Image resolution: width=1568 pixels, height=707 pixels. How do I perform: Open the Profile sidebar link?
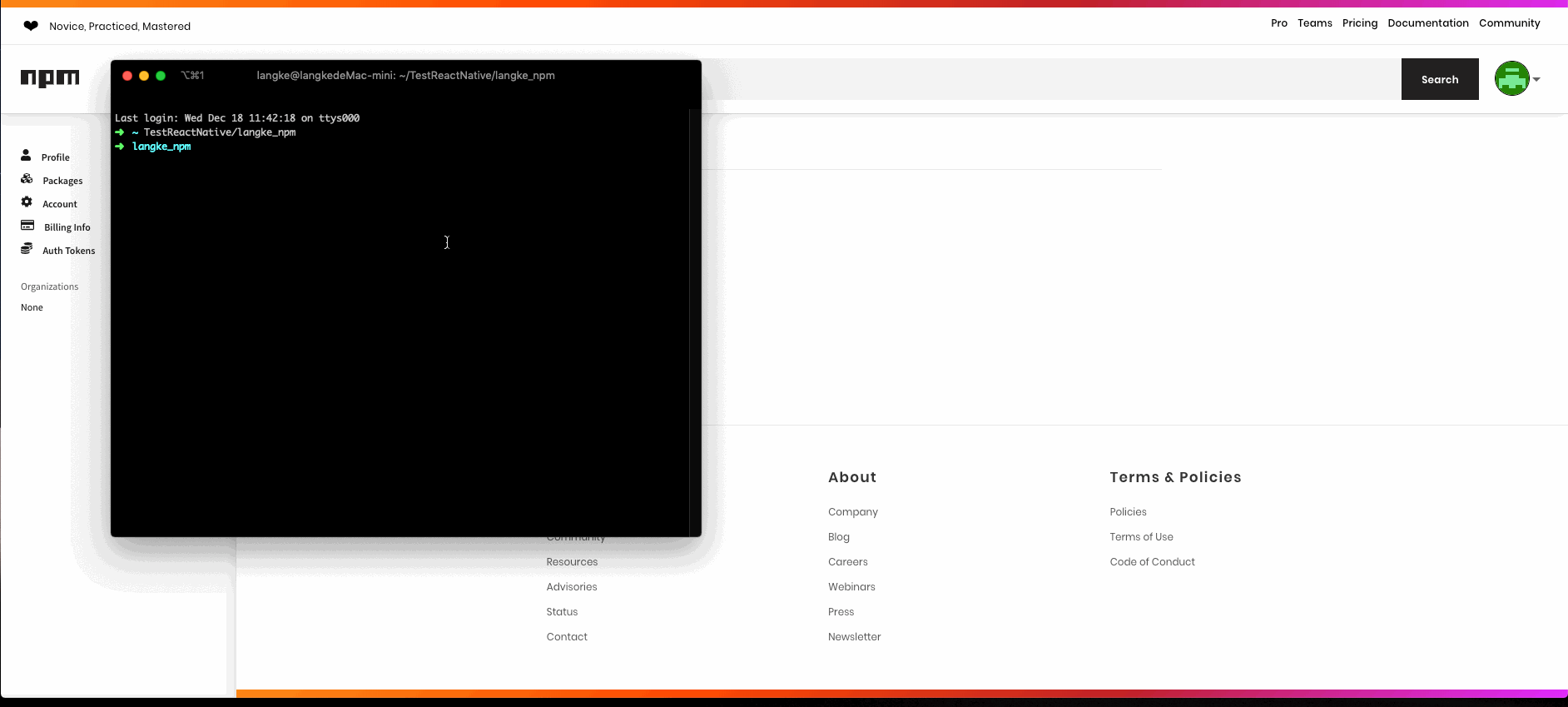click(x=56, y=157)
